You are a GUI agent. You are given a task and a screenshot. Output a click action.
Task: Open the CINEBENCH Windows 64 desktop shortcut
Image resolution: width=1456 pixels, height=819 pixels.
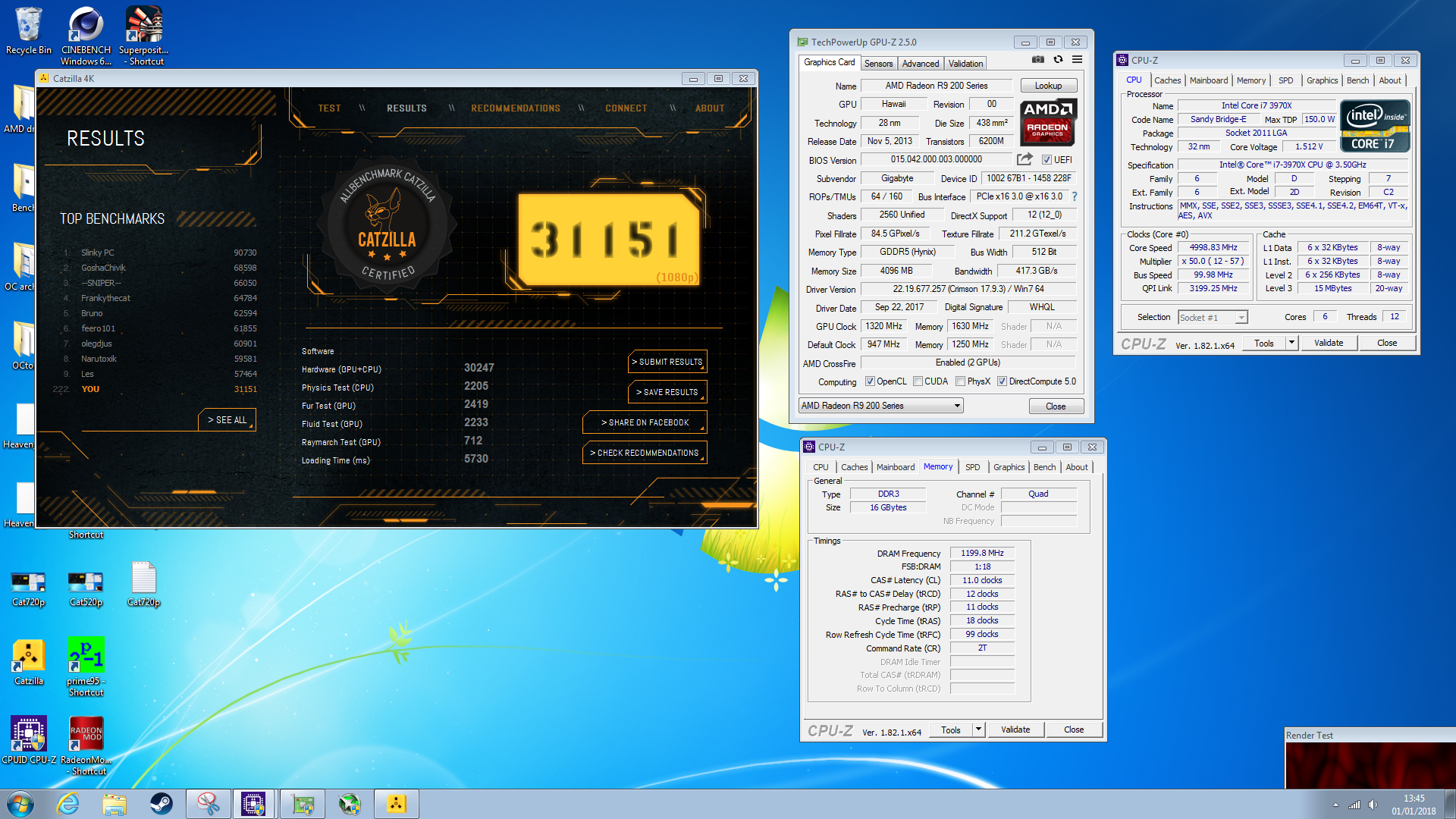[x=86, y=36]
